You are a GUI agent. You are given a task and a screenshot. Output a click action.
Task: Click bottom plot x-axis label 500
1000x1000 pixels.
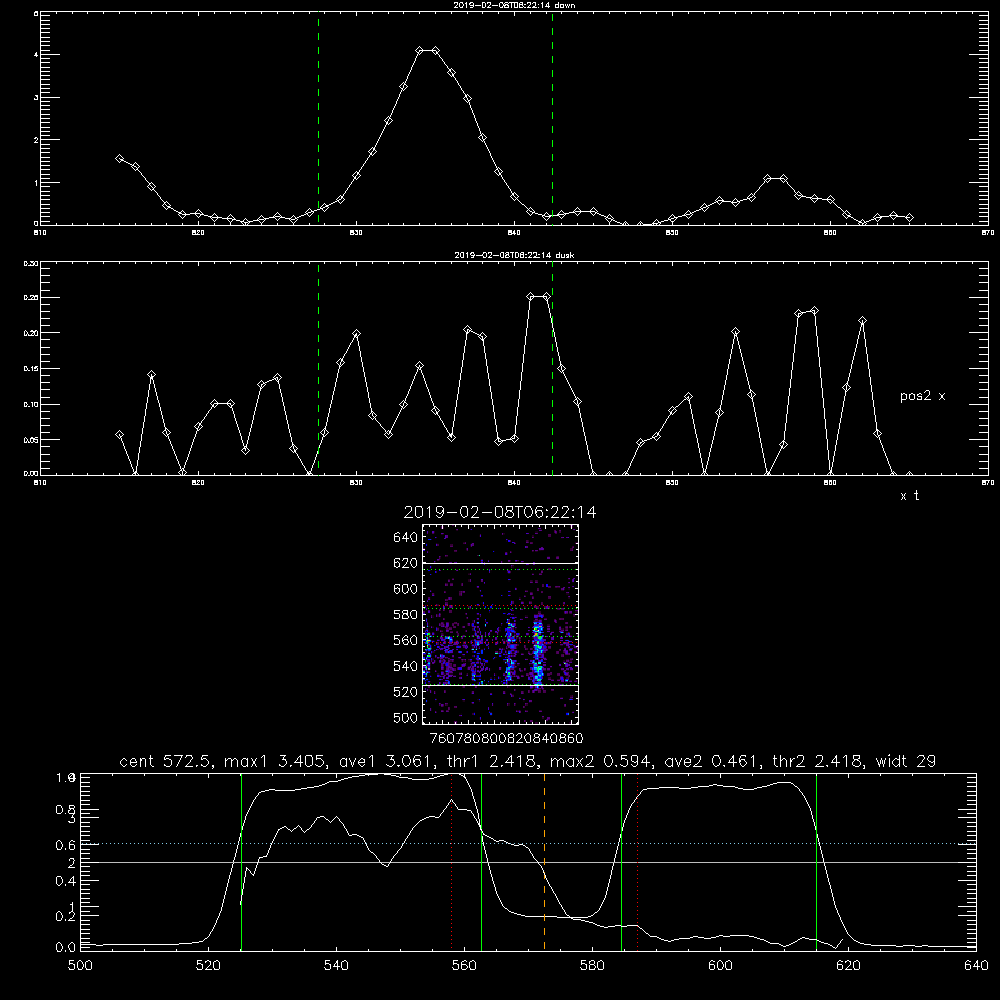80,966
